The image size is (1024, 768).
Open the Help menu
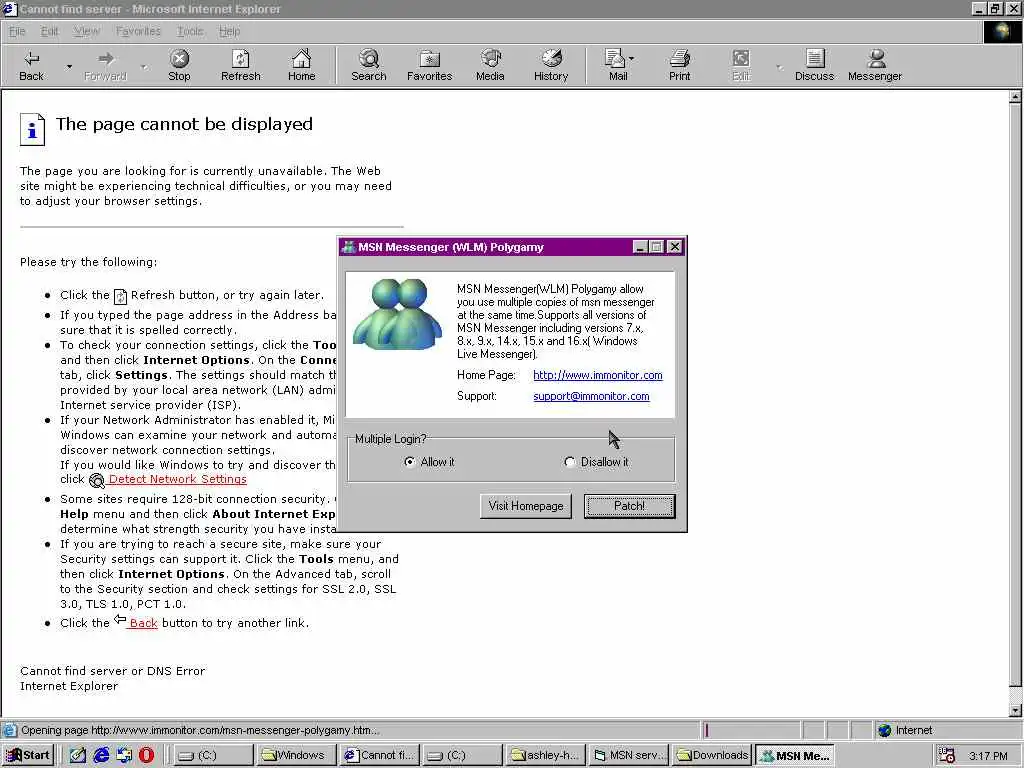pyautogui.click(x=229, y=31)
